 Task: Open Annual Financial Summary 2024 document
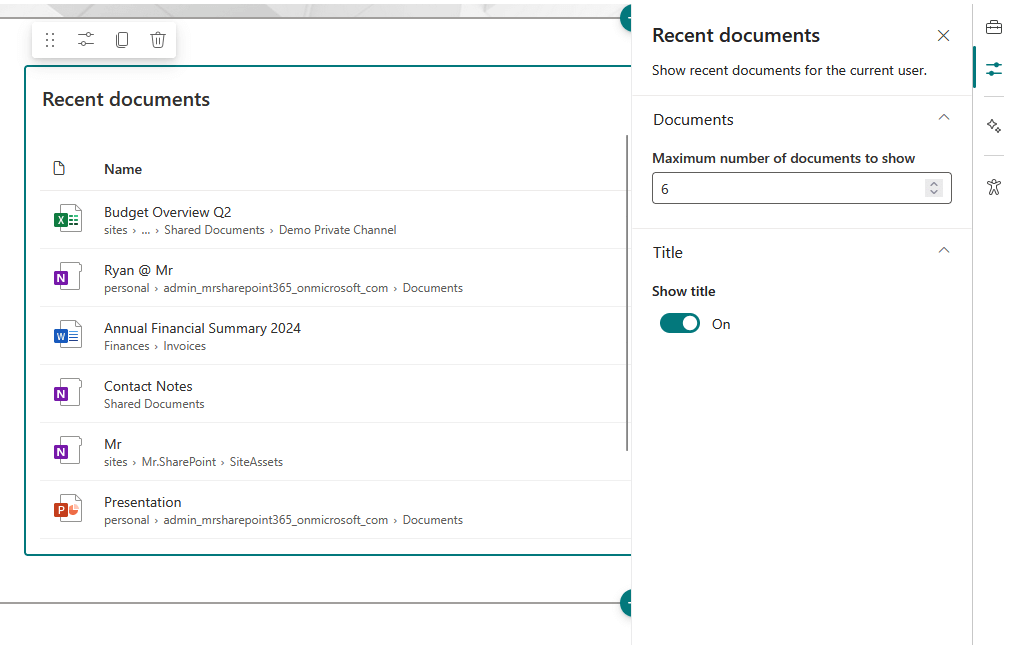203,328
